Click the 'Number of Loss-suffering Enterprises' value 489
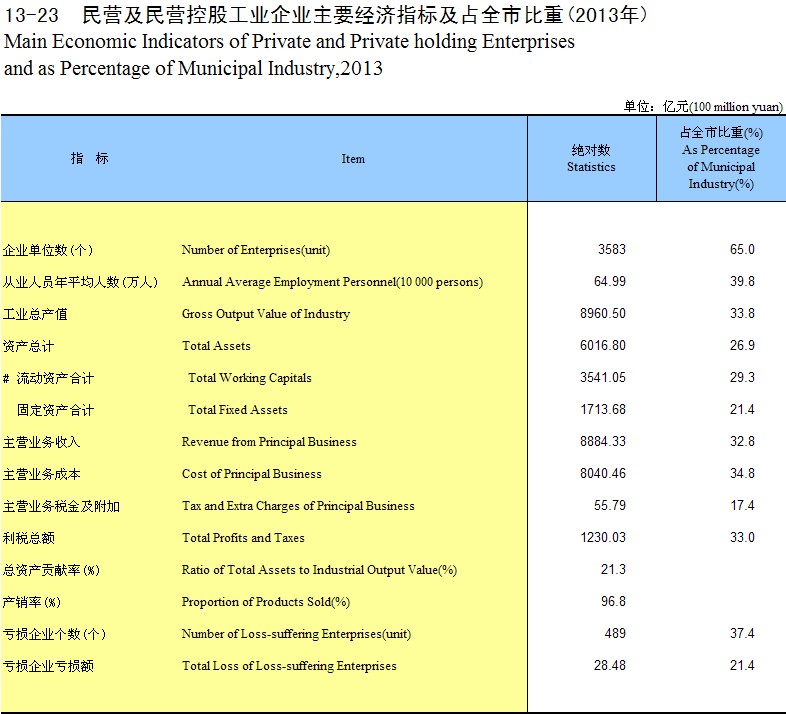The image size is (786, 714). [615, 634]
